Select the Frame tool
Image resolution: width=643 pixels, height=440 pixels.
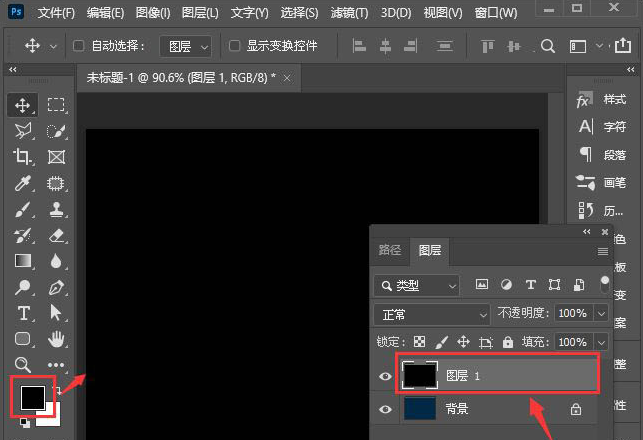click(56, 157)
